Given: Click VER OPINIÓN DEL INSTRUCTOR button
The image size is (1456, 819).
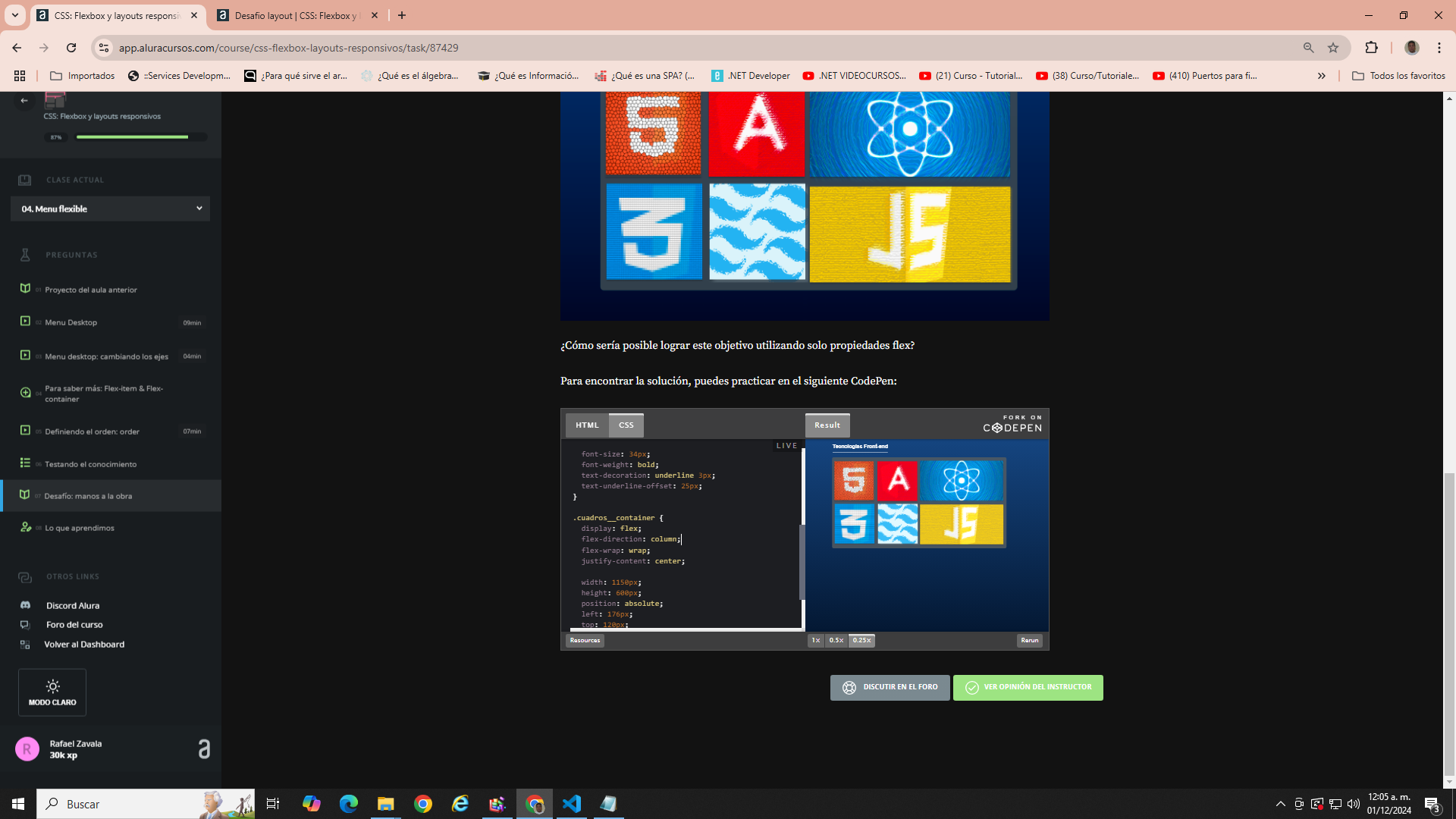Looking at the screenshot, I should [x=1028, y=687].
